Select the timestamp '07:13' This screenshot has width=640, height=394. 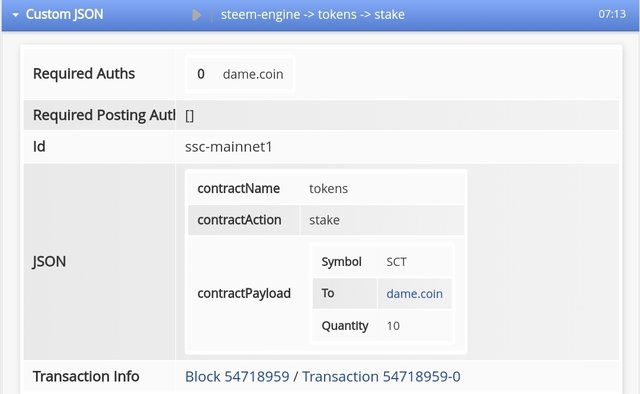coord(612,14)
